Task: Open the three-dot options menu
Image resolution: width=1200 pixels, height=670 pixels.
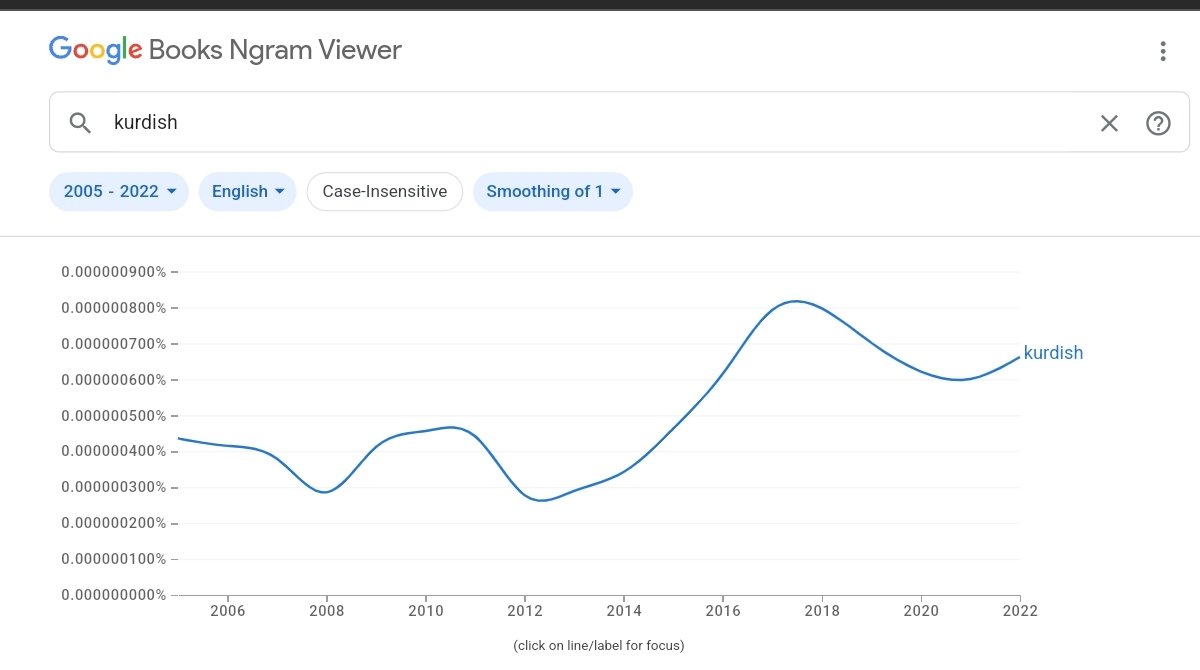Action: coord(1162,51)
